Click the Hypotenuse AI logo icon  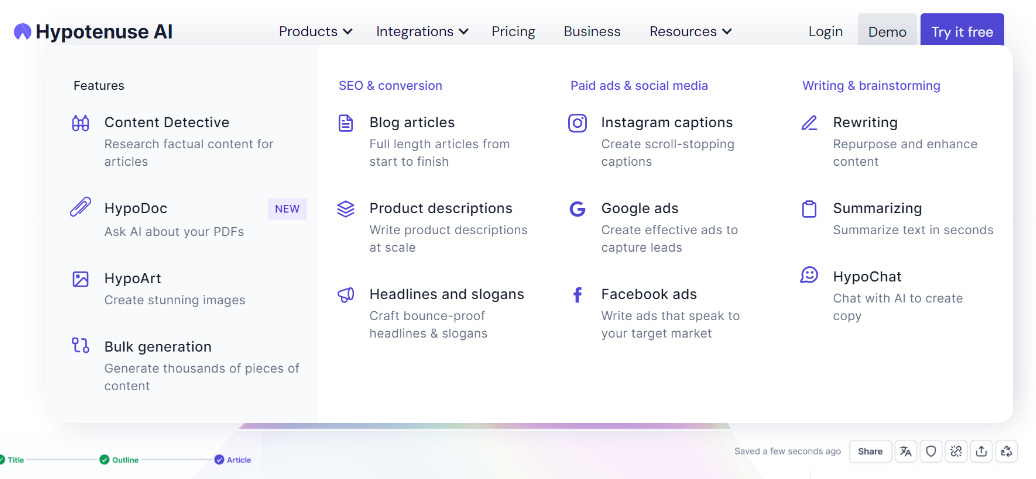(x=22, y=31)
